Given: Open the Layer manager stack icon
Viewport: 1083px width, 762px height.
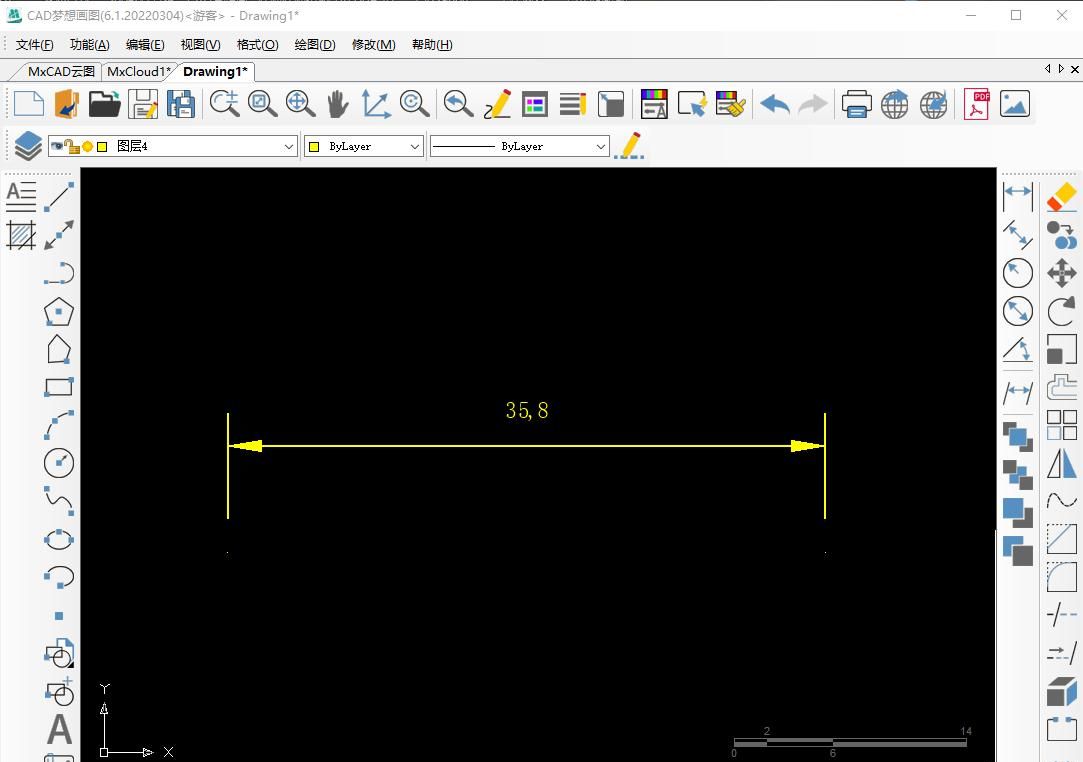Looking at the screenshot, I should point(27,146).
